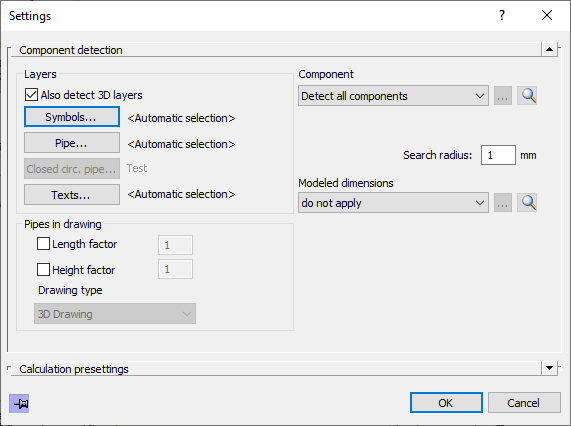571x426 pixels.
Task: Click the Texts... layer button
Action: pyautogui.click(x=72, y=194)
